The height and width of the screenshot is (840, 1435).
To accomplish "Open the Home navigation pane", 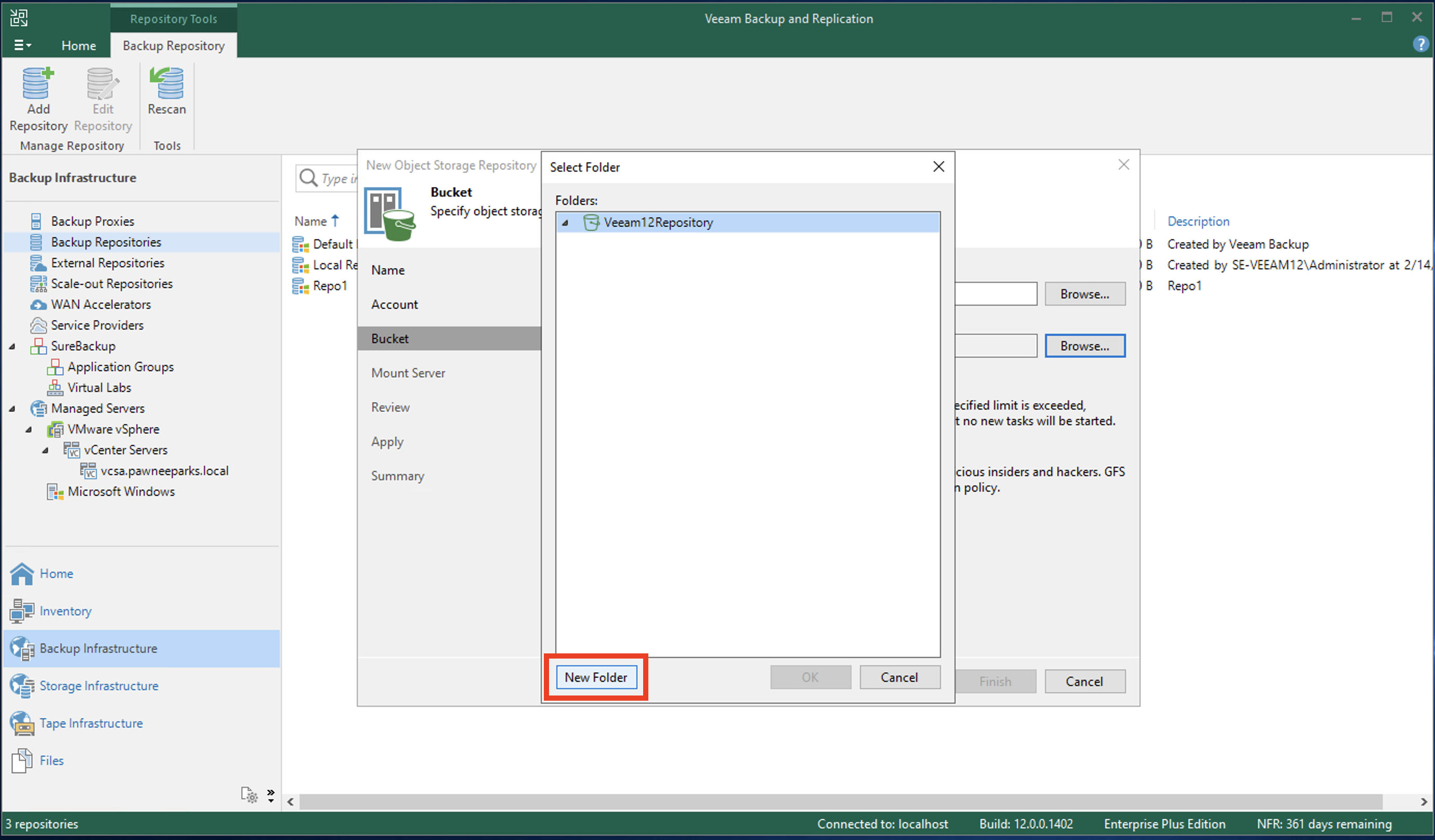I will (x=56, y=573).
